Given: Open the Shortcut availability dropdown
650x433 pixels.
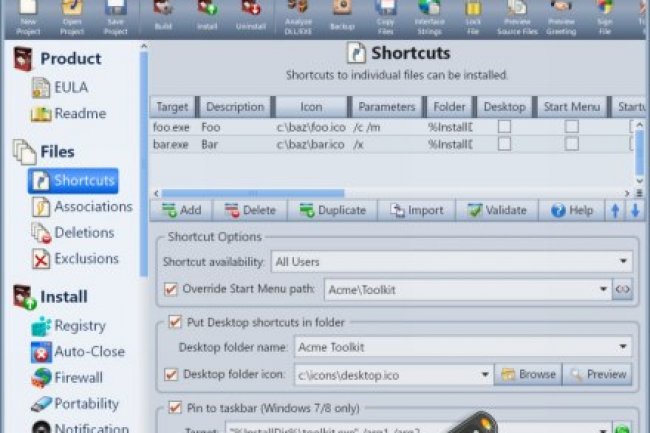Looking at the screenshot, I should (623, 261).
